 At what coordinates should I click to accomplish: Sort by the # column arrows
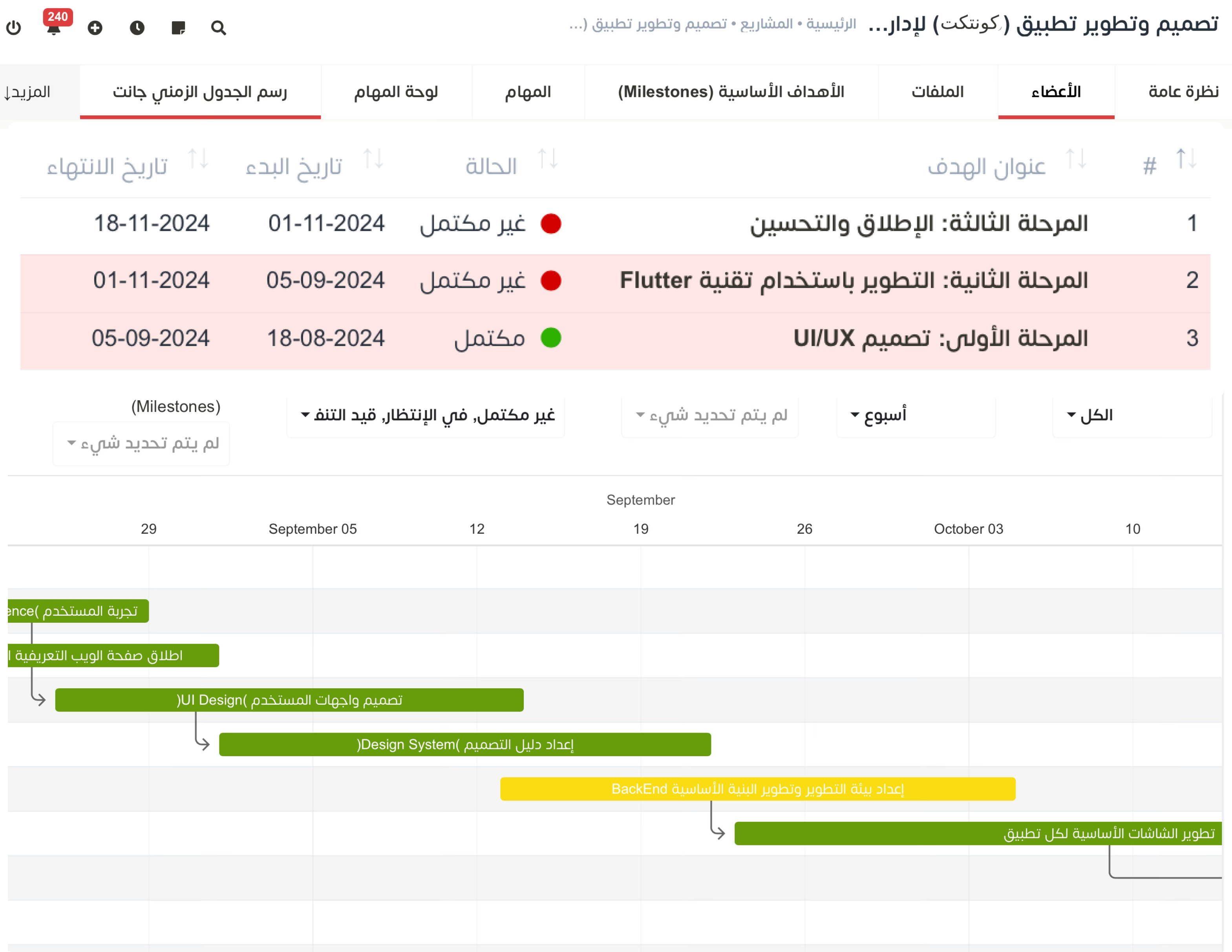pos(1186,160)
